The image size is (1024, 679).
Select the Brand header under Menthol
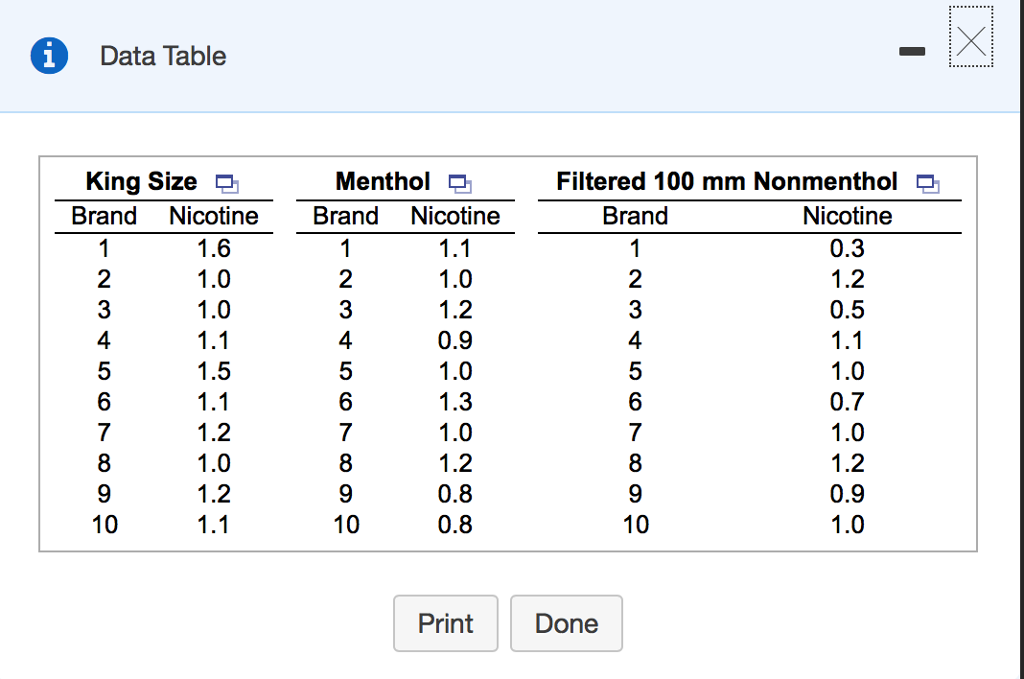[x=345, y=215]
